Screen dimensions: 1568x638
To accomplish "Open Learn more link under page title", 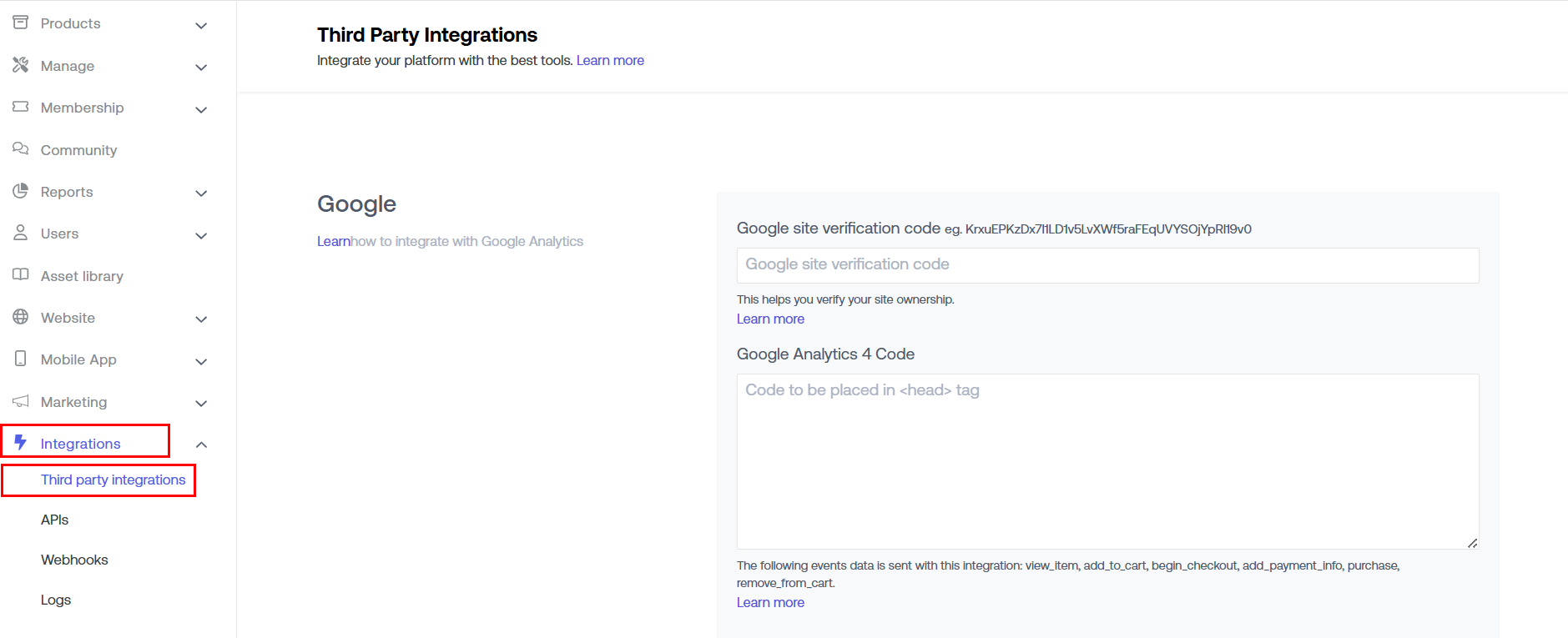I will click(610, 60).
